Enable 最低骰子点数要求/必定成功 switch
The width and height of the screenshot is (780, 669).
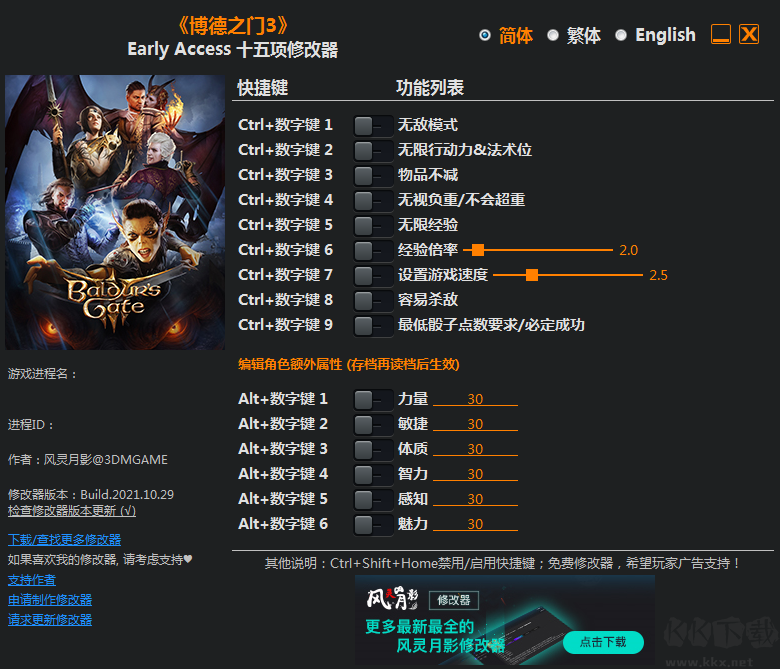(373, 326)
